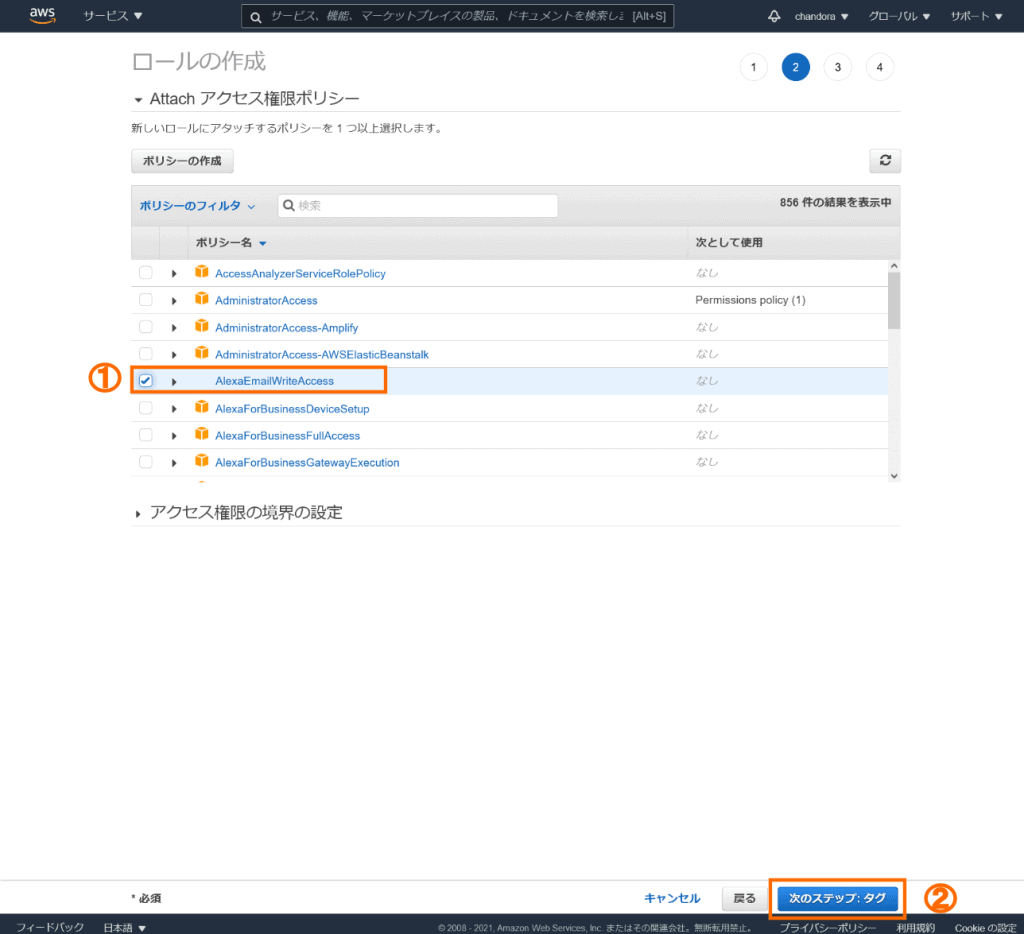Check the AdministratorAccess checkbox
Image resolution: width=1024 pixels, height=934 pixels.
(146, 300)
